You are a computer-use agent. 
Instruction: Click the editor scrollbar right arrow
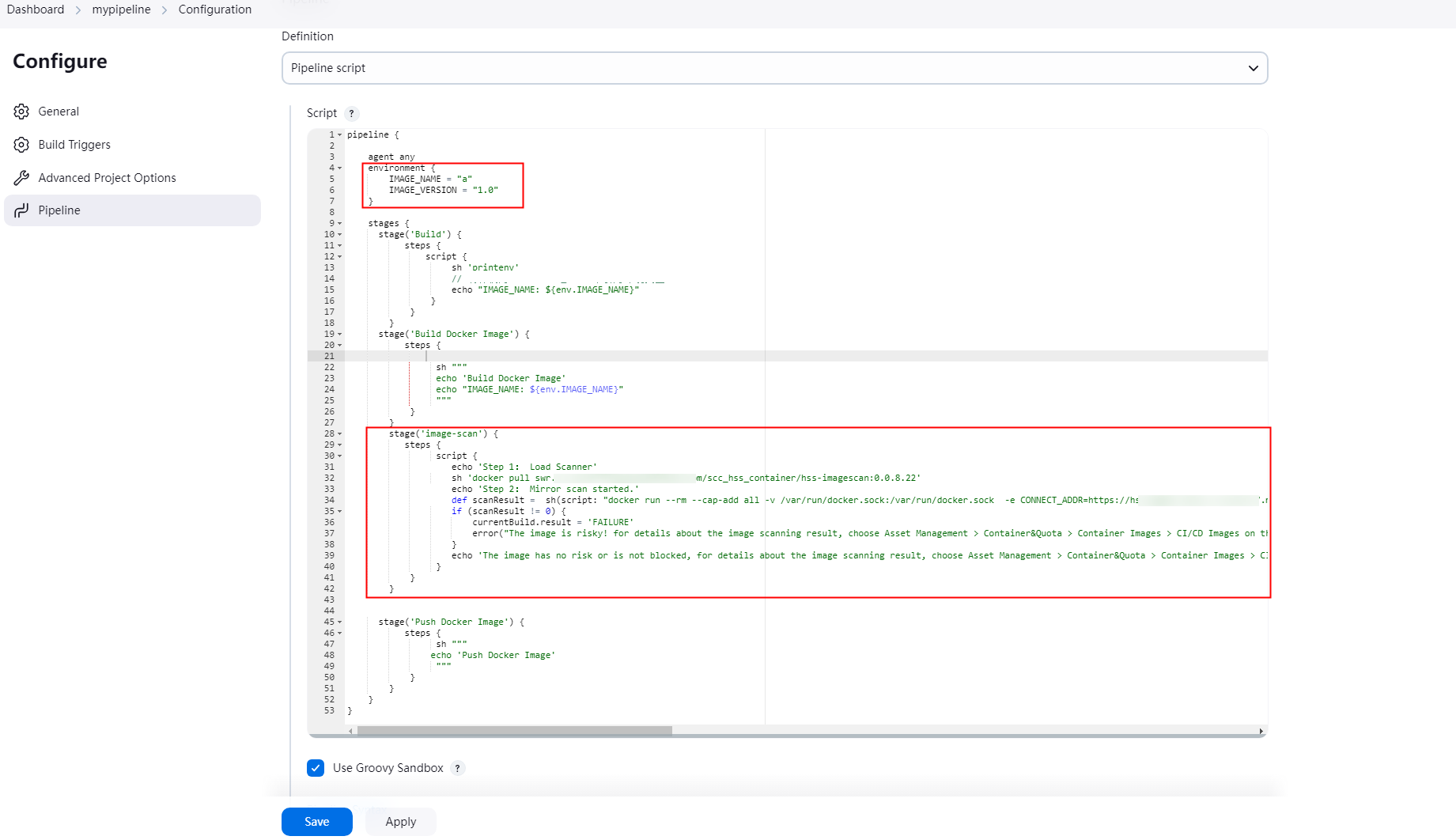(1261, 731)
